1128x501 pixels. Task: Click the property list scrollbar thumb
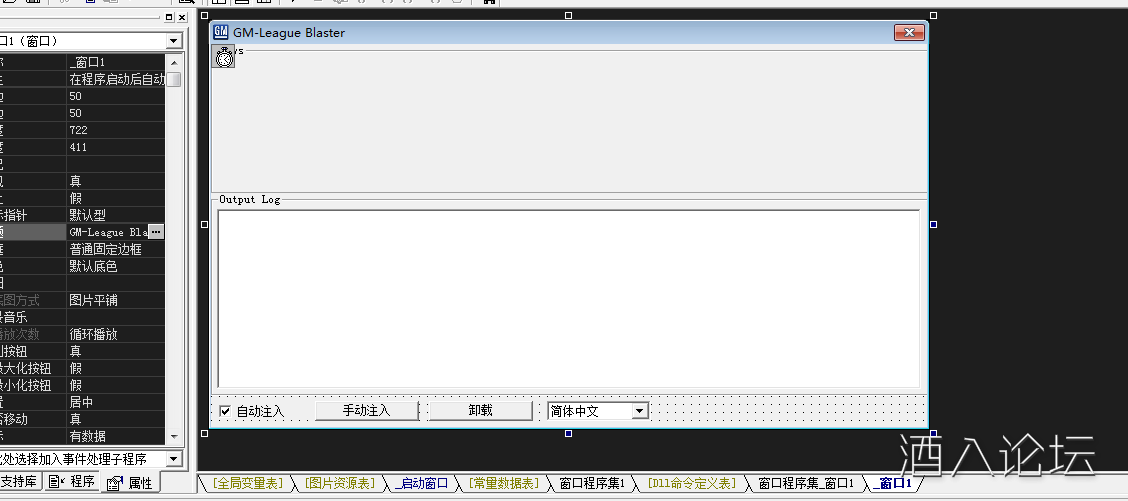pos(173,79)
